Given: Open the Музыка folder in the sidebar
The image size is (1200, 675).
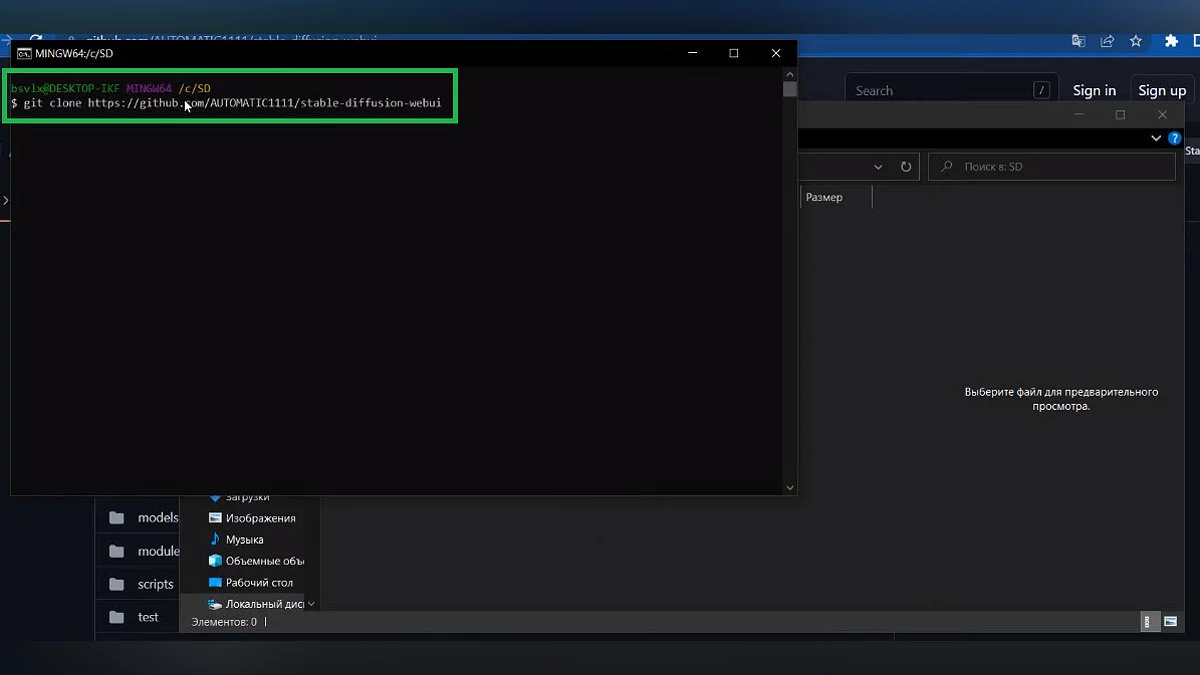Looking at the screenshot, I should 244,539.
